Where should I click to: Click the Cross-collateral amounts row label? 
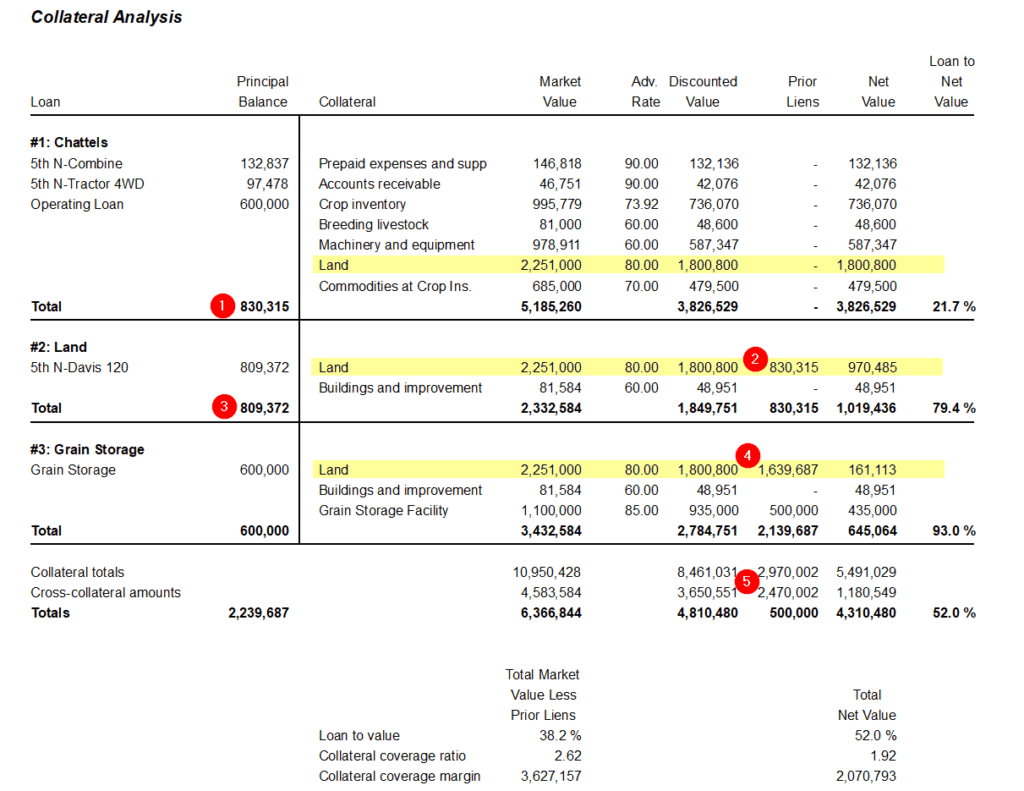coord(106,592)
